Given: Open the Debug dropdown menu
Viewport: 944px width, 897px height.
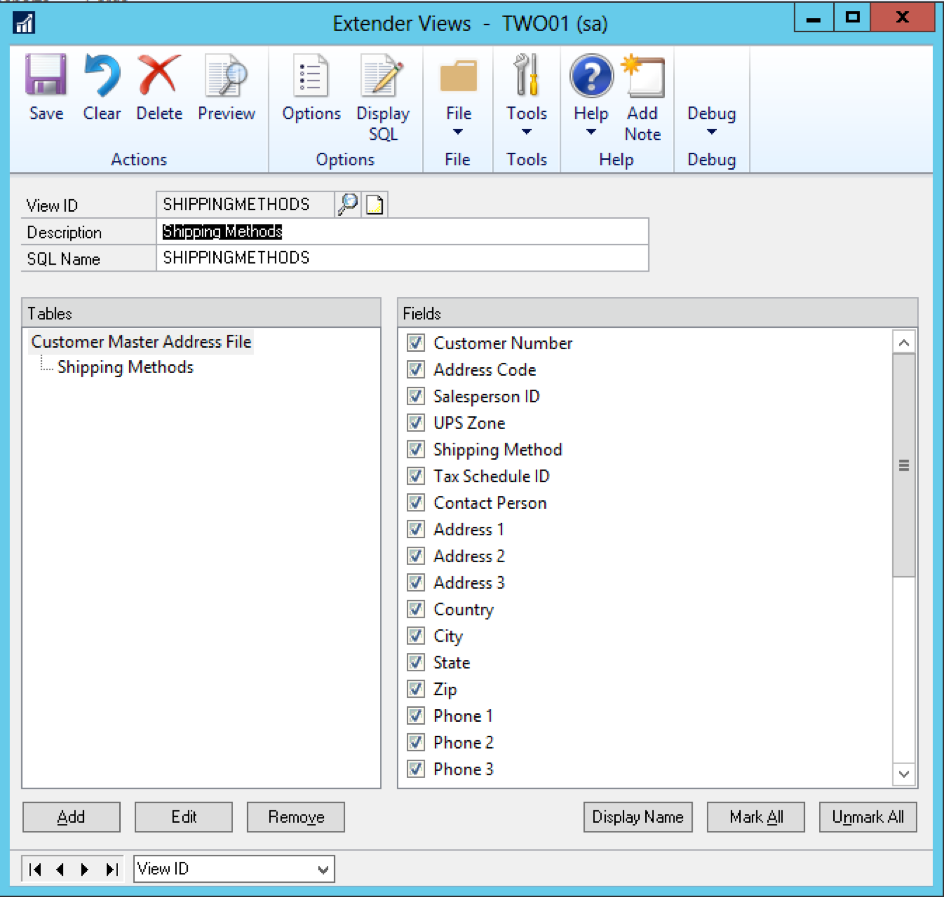Looking at the screenshot, I should [x=712, y=120].
